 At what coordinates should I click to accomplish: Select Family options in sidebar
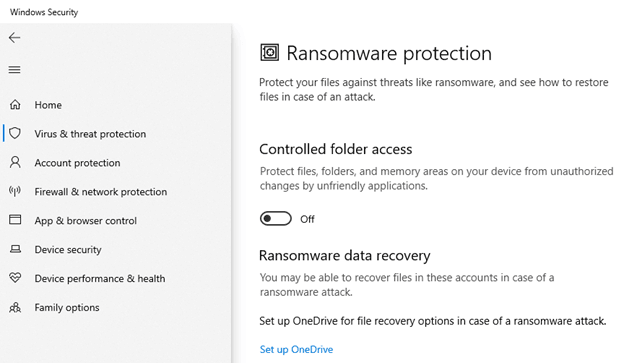[x=67, y=308]
